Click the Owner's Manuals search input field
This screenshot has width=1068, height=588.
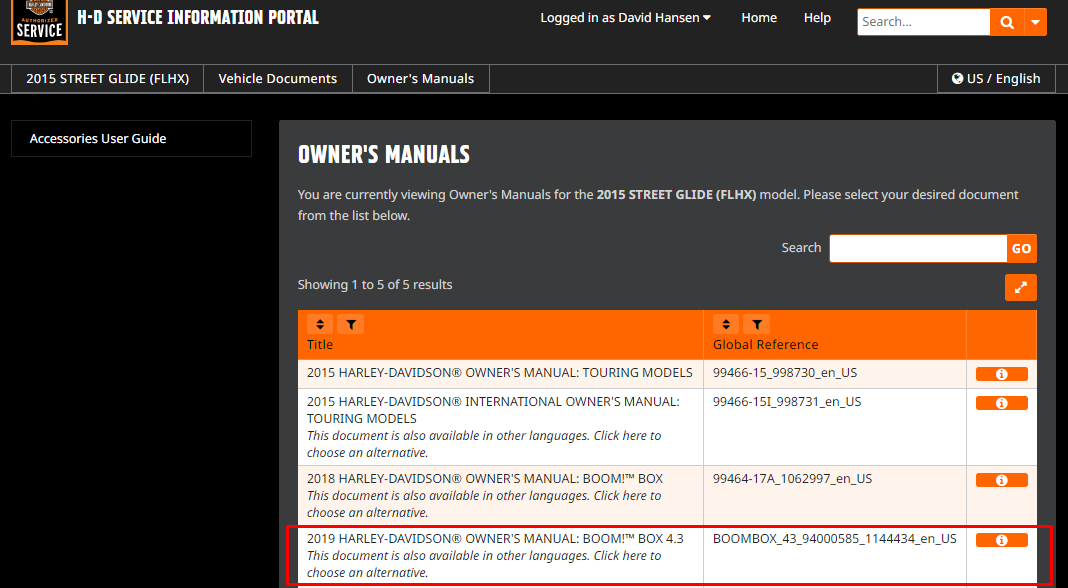click(917, 248)
